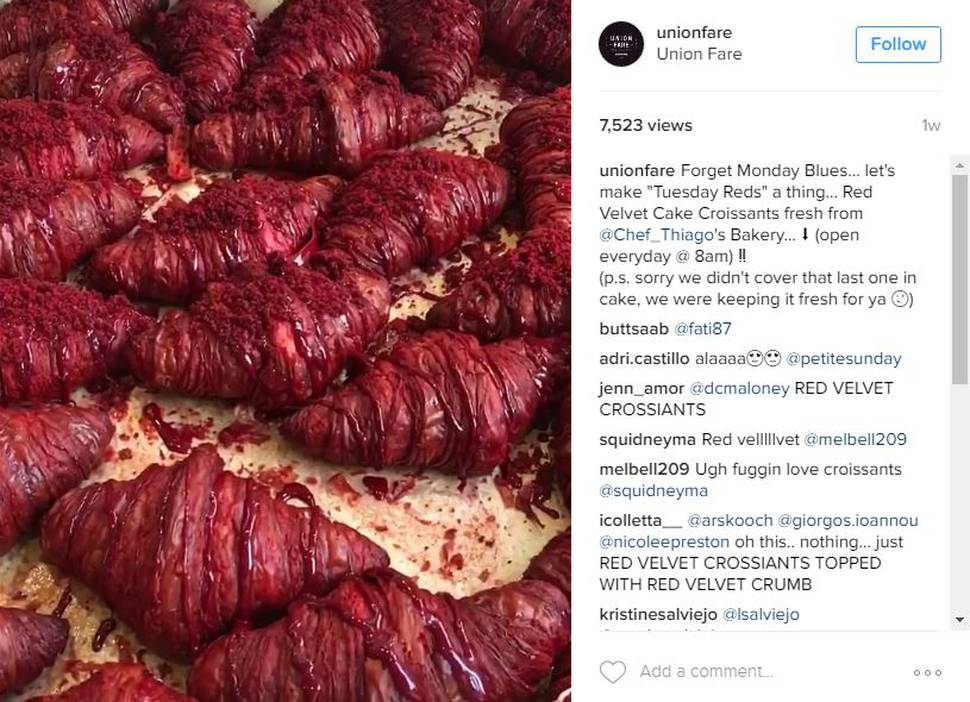Click the scrollbar down arrow
970x702 pixels.
click(x=959, y=619)
